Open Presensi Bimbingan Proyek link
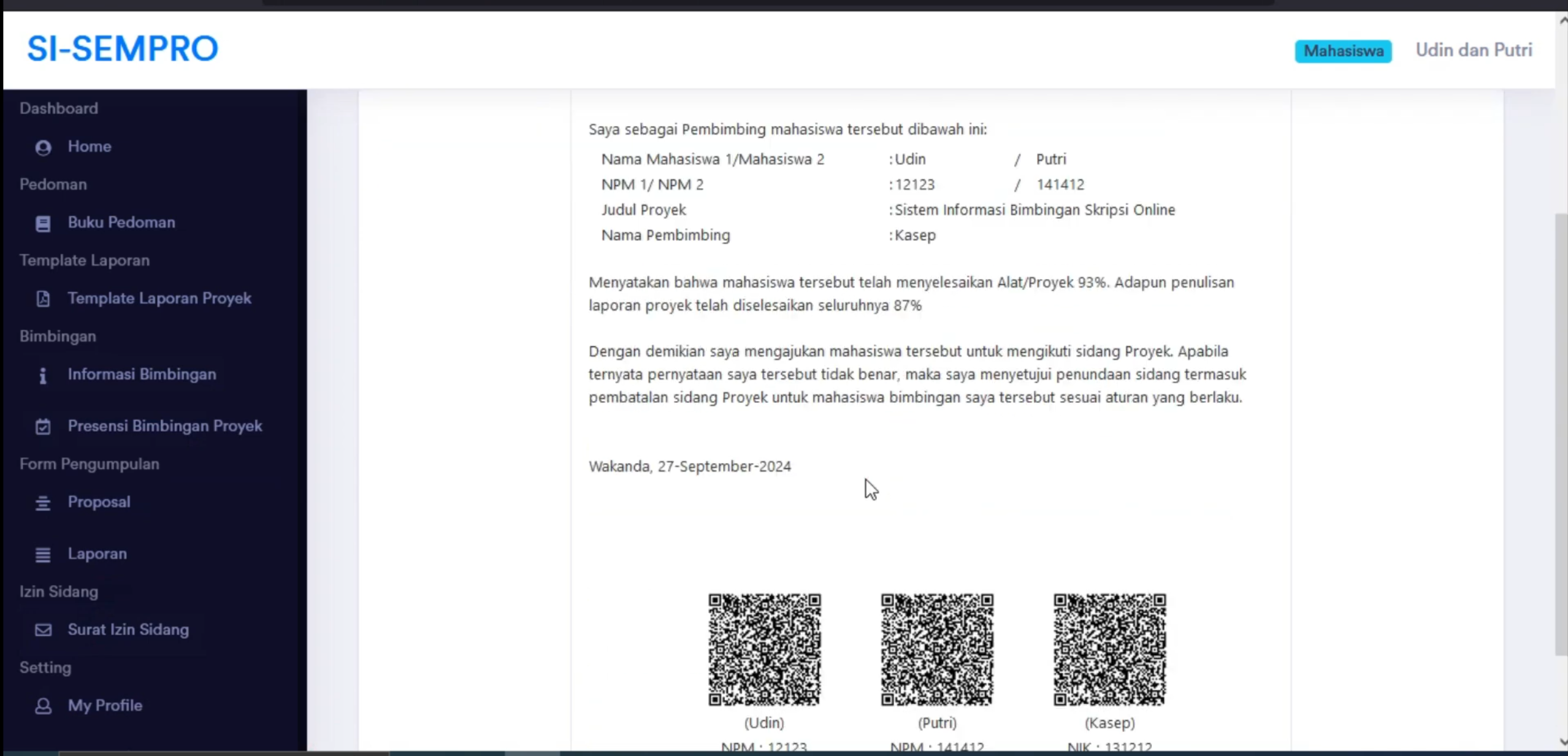Viewport: 1568px width, 756px height. click(x=165, y=426)
